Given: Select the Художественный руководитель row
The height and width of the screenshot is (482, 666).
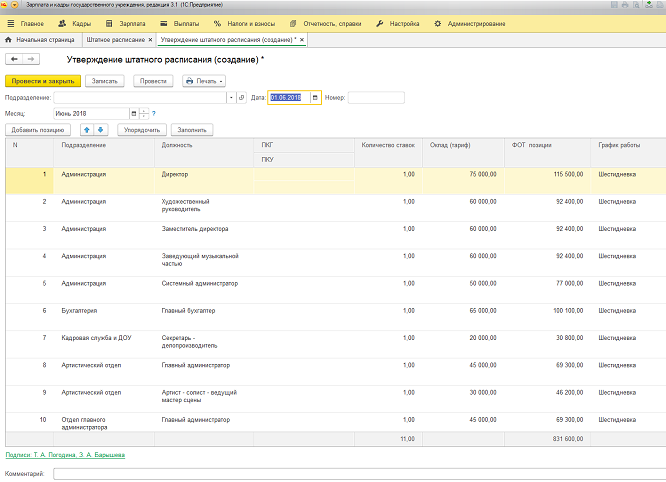Looking at the screenshot, I should pyautogui.click(x=336, y=208).
